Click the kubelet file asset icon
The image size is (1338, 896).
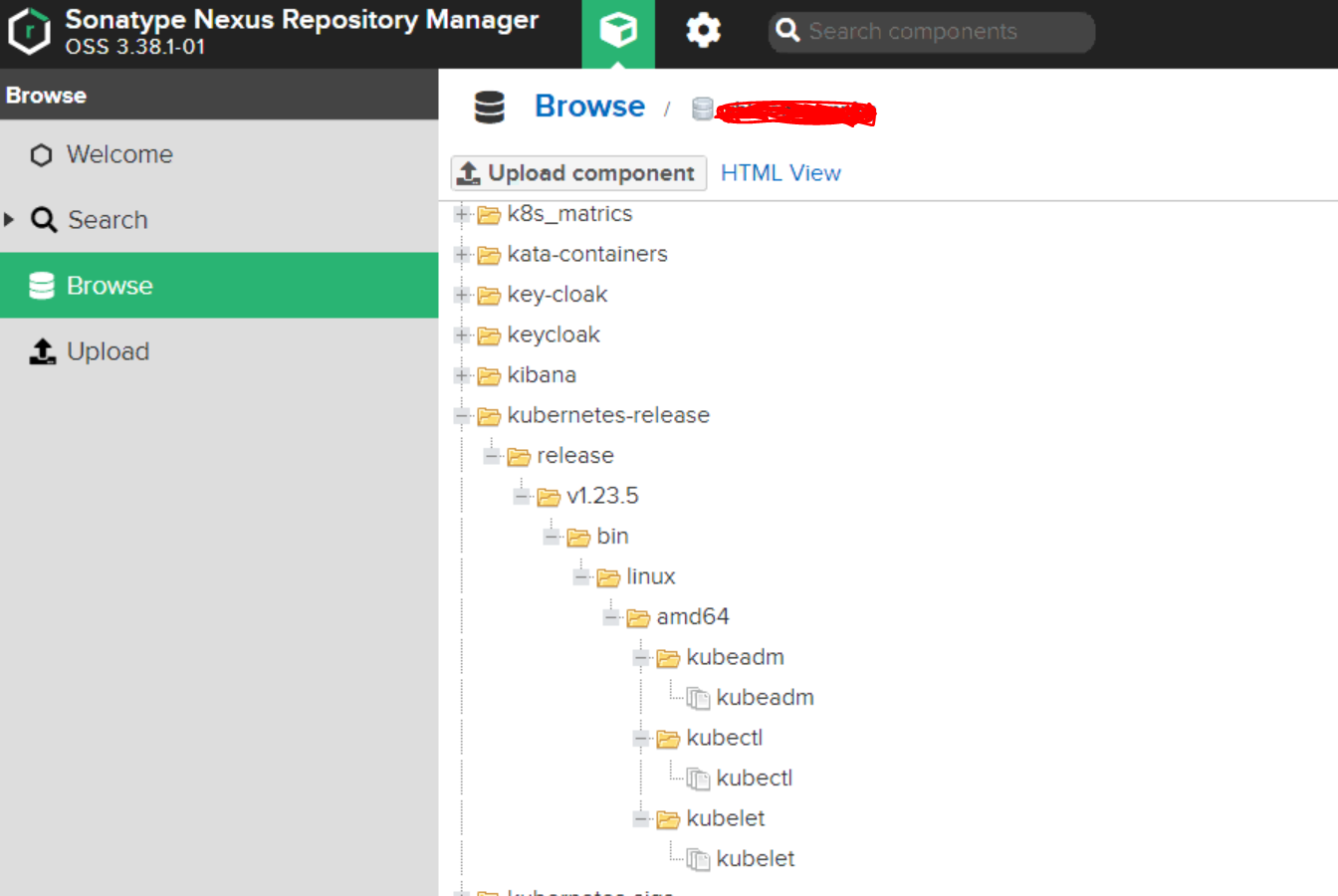tap(699, 860)
